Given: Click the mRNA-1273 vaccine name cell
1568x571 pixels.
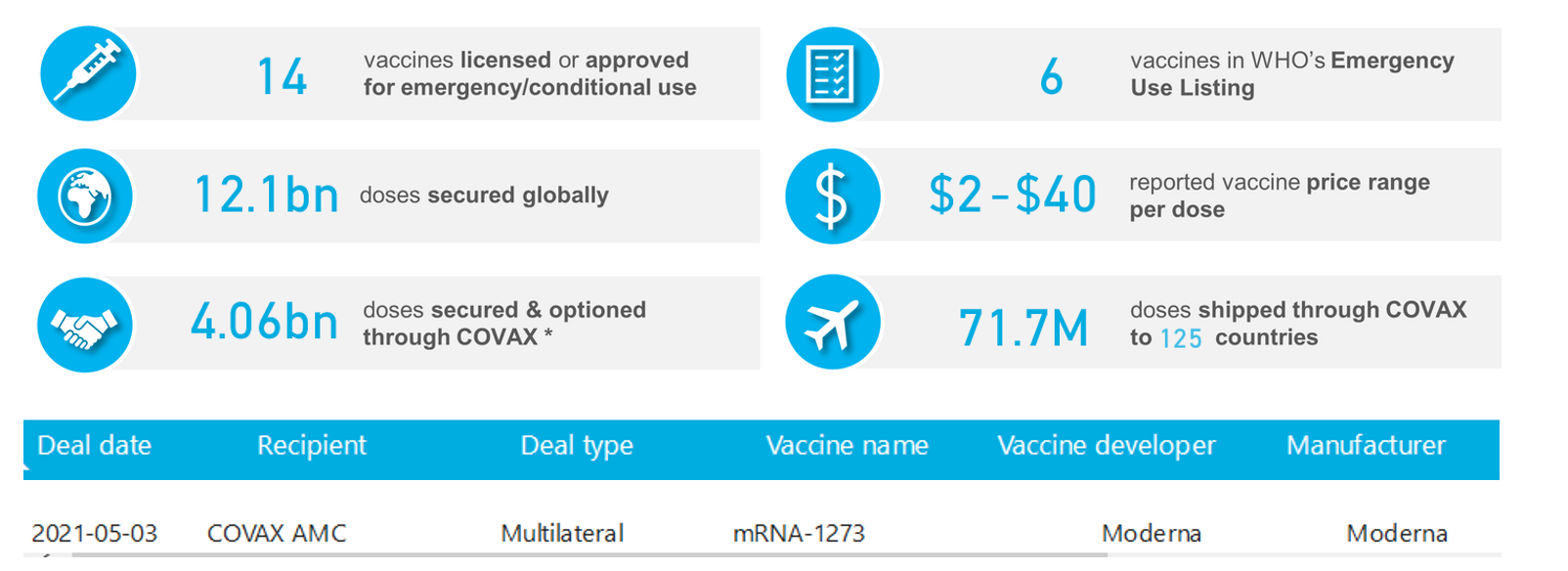Looking at the screenshot, I should tap(799, 534).
